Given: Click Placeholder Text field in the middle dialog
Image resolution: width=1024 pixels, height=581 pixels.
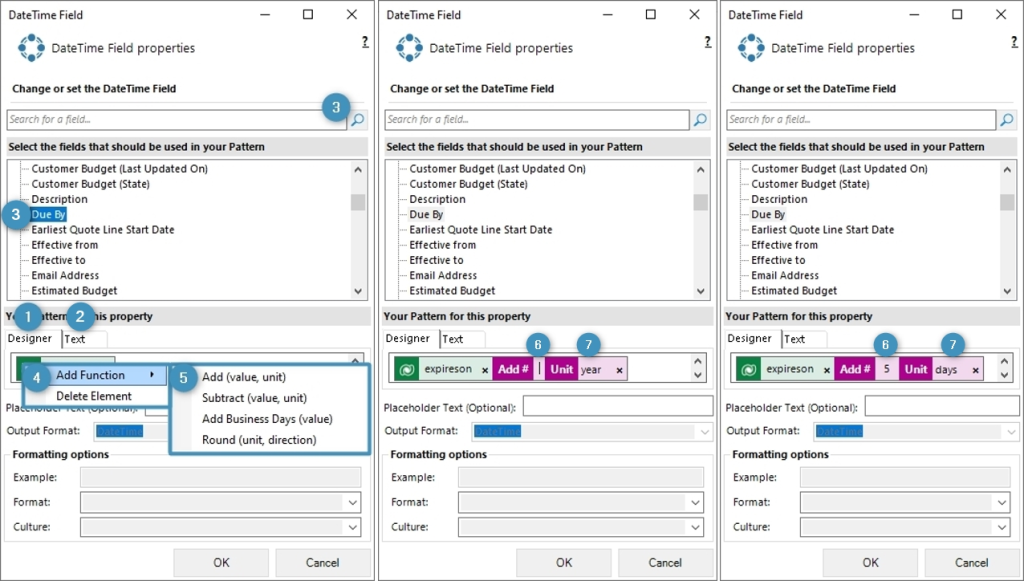Looking at the screenshot, I should click(x=618, y=406).
